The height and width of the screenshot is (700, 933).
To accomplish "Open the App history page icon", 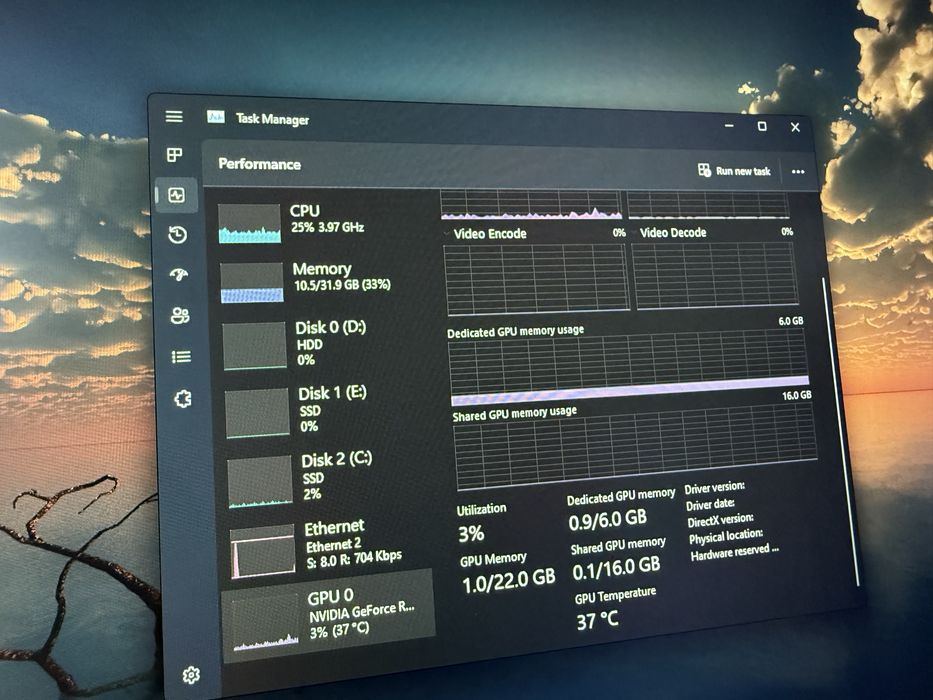I will (x=177, y=235).
